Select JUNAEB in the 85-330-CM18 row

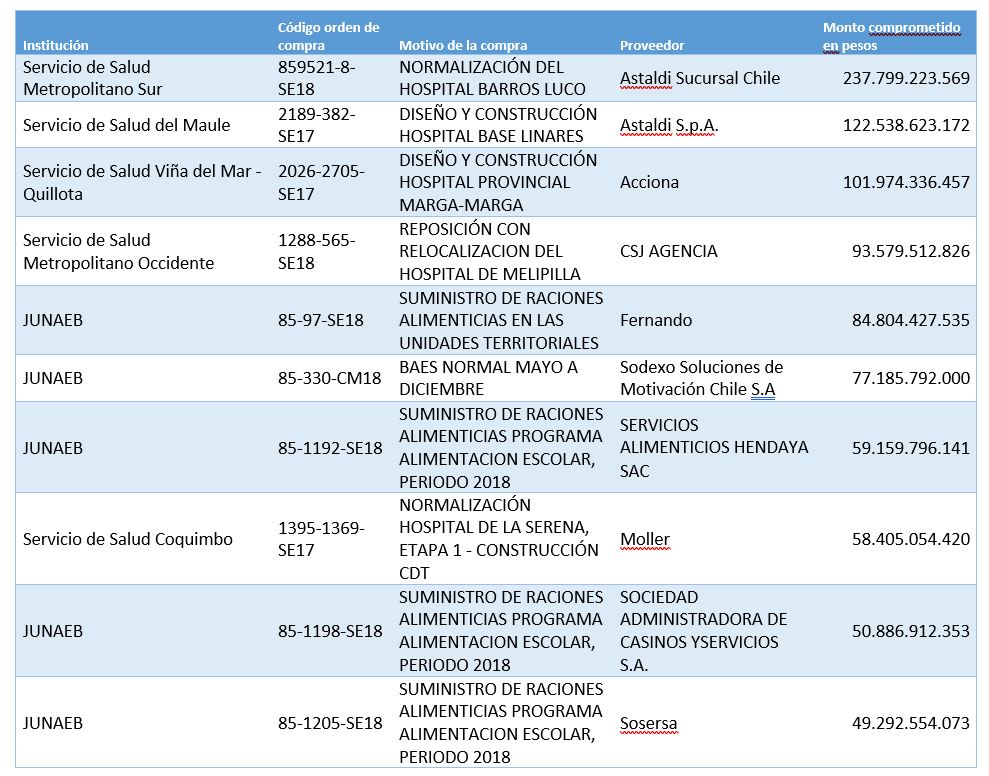point(53,378)
